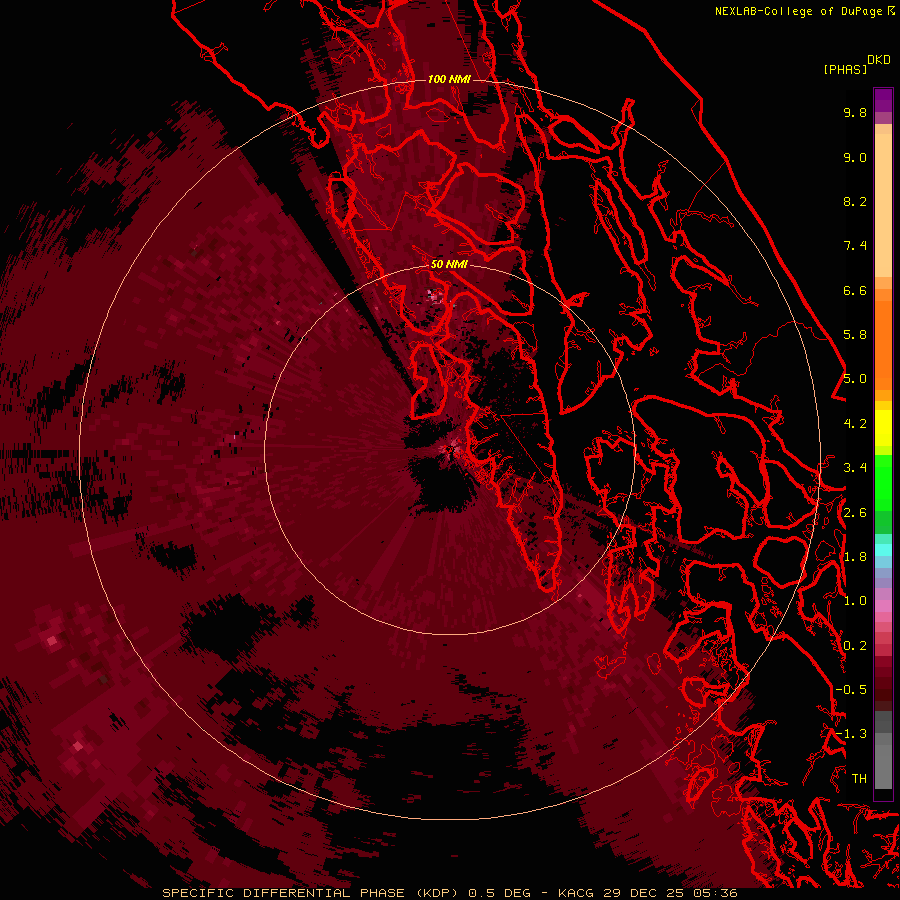Click the '7.4' color scale value
This screenshot has width=900, height=900.
(x=855, y=246)
